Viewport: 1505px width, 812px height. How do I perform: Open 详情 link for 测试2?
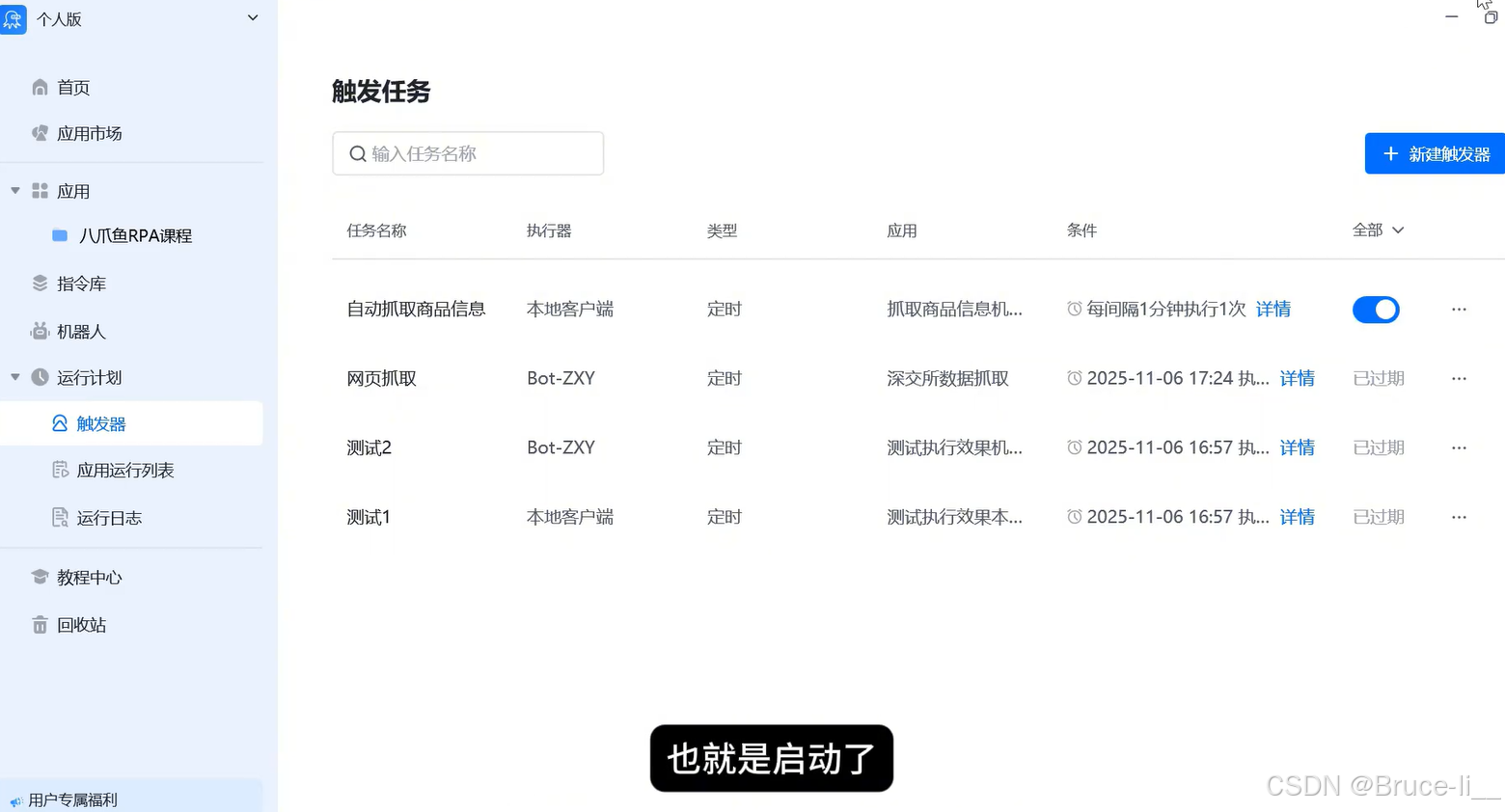point(1298,447)
